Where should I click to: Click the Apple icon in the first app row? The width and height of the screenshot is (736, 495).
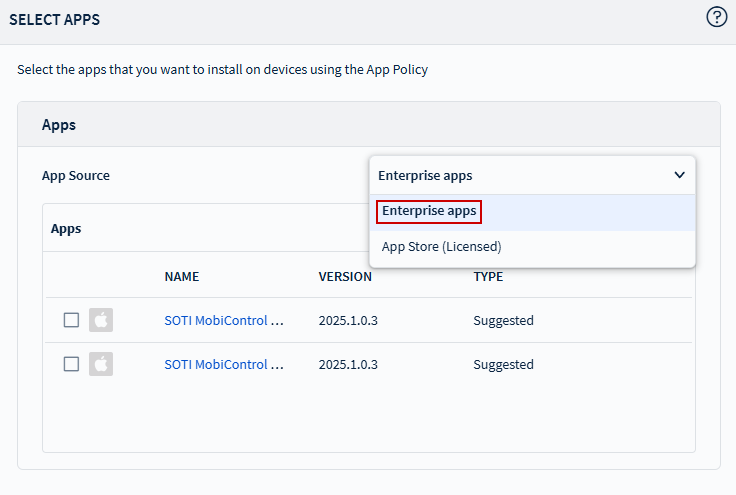coord(101,320)
